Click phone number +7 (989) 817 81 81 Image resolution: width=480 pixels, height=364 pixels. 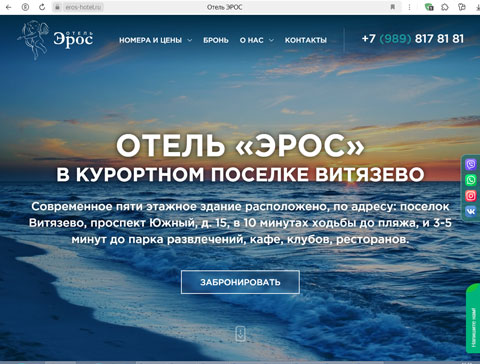[x=413, y=39]
